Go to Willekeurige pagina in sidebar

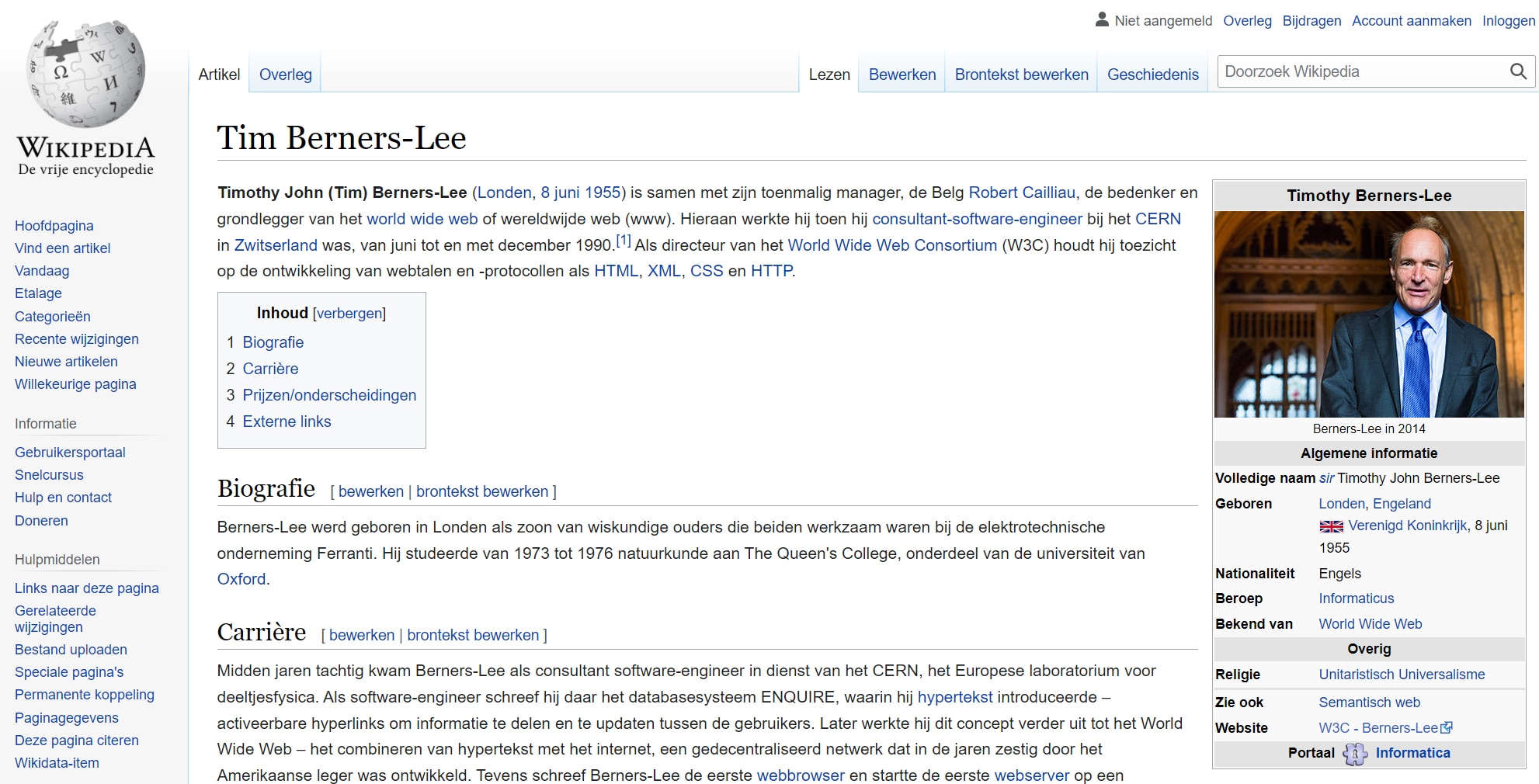75,384
